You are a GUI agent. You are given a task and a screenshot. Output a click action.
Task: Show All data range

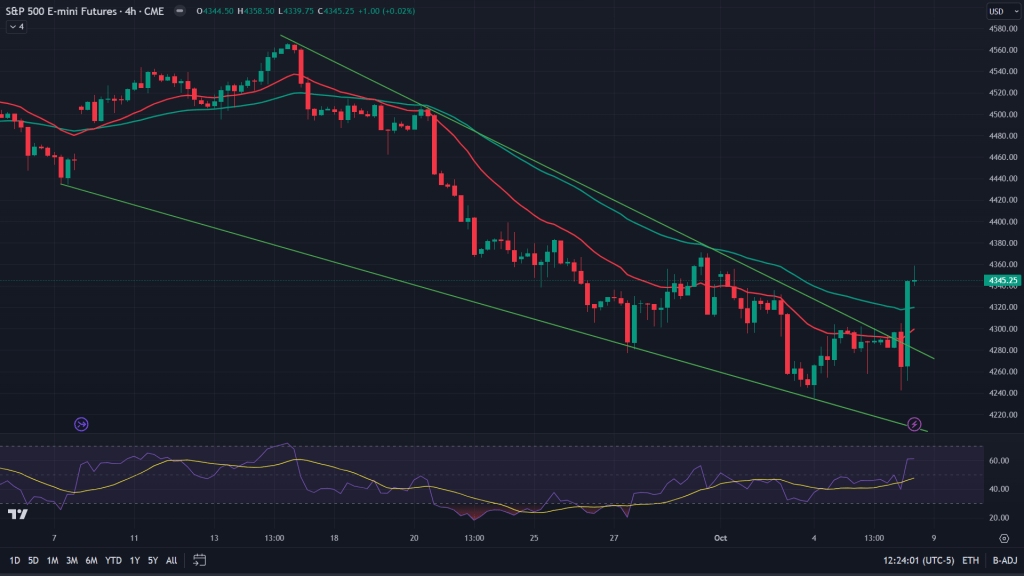pyautogui.click(x=171, y=560)
